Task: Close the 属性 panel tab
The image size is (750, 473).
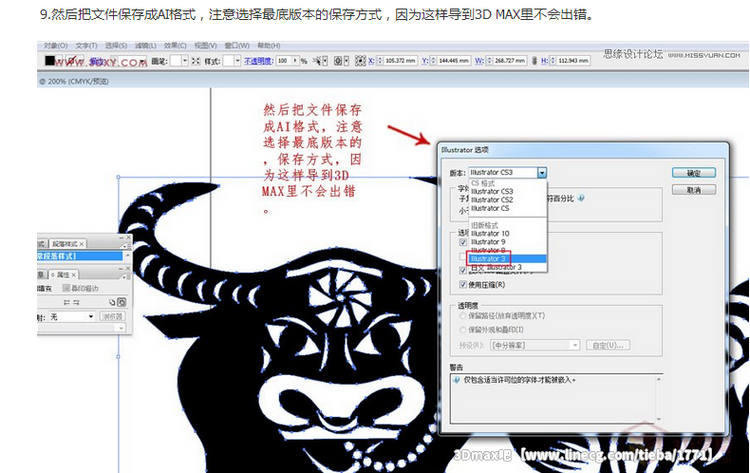Action: tap(74, 275)
